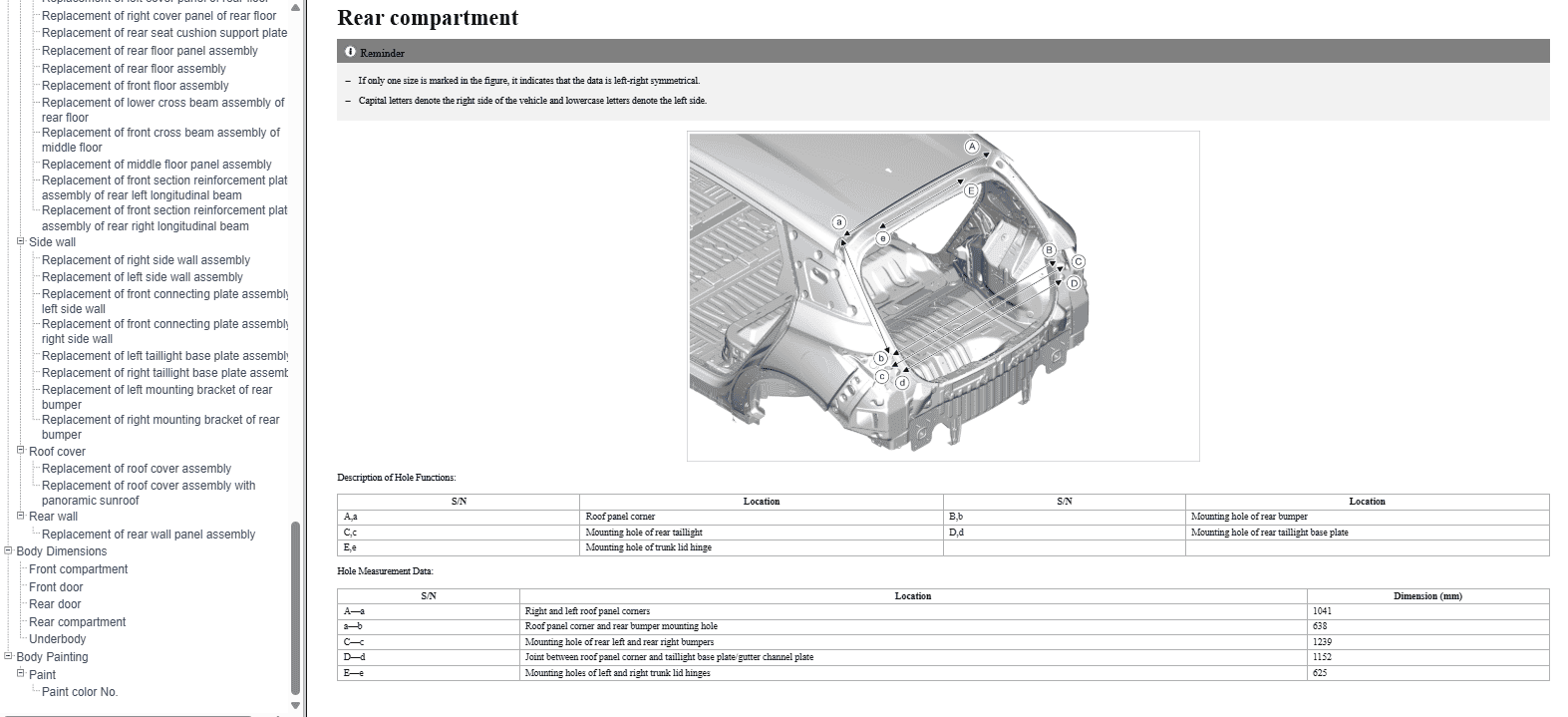This screenshot has height=717, width=1568.
Task: Open the Underbody dimensions page
Action: (x=57, y=639)
